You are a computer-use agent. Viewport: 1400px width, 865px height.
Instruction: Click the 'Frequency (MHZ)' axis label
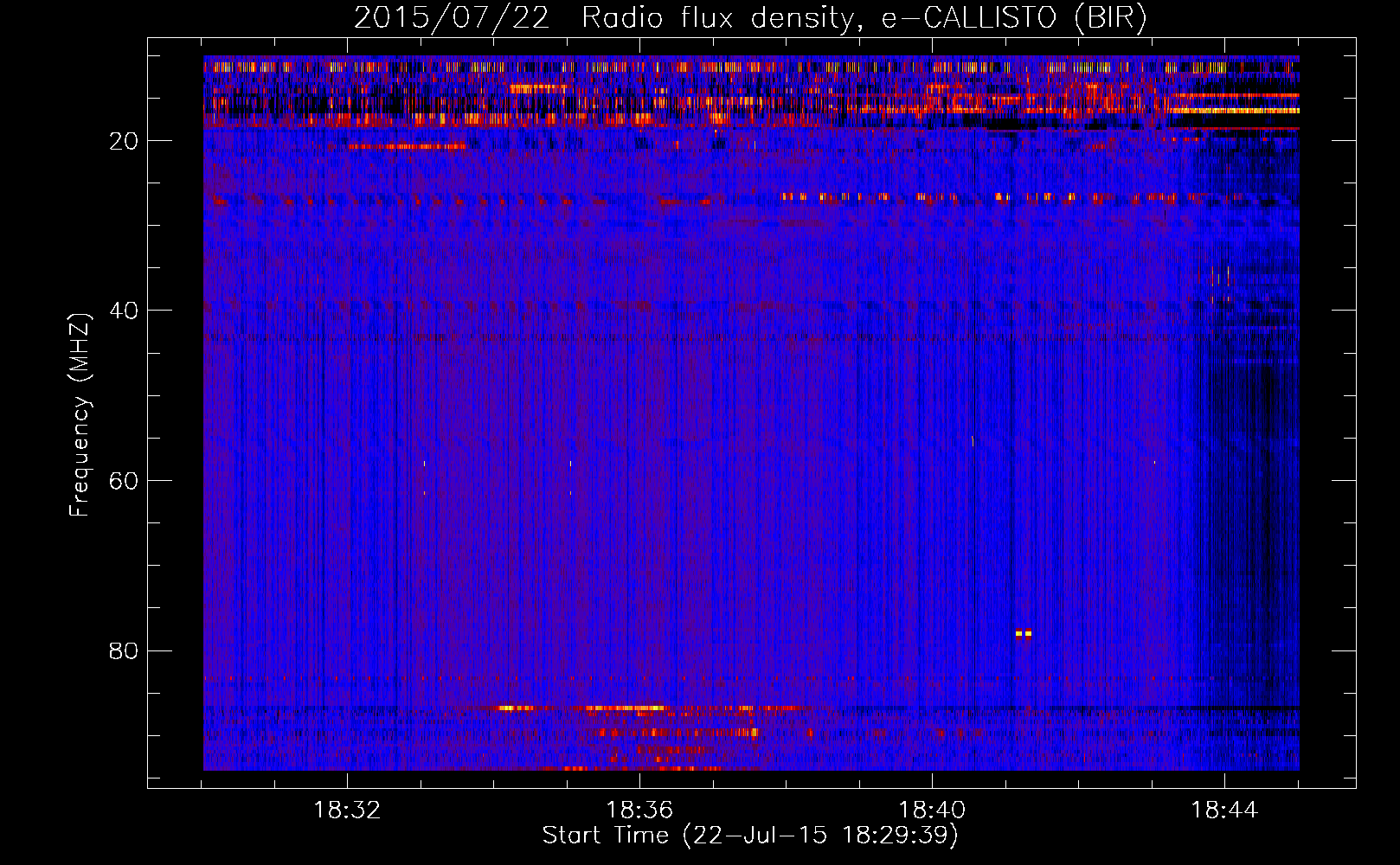pyautogui.click(x=80, y=415)
